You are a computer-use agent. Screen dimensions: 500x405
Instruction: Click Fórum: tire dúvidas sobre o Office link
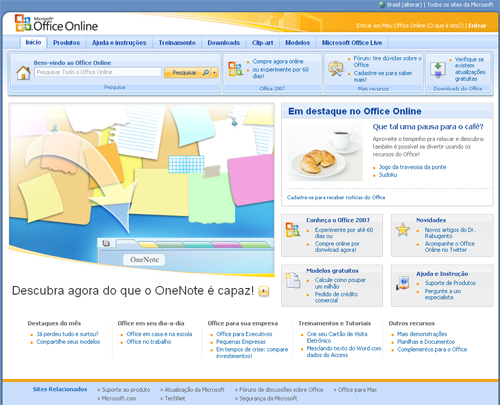[x=387, y=61]
